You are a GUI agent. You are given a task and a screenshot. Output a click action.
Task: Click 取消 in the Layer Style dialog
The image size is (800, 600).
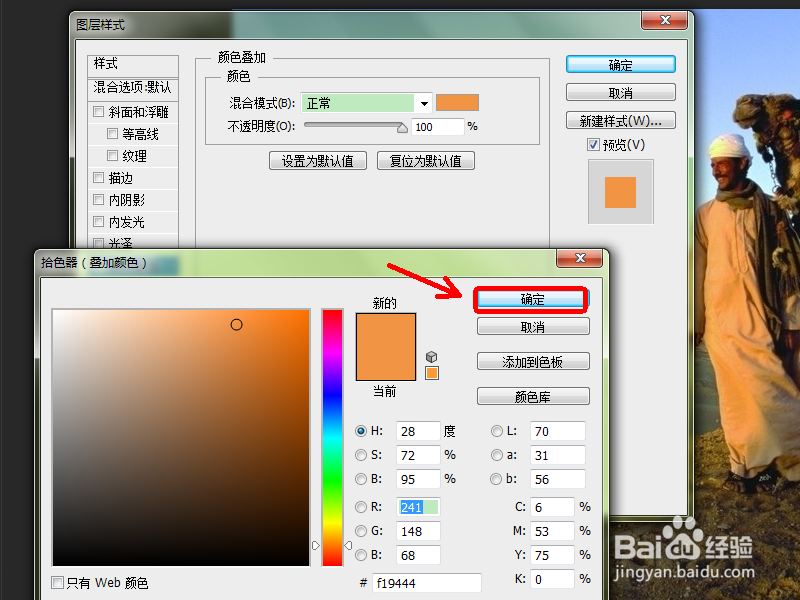620,92
